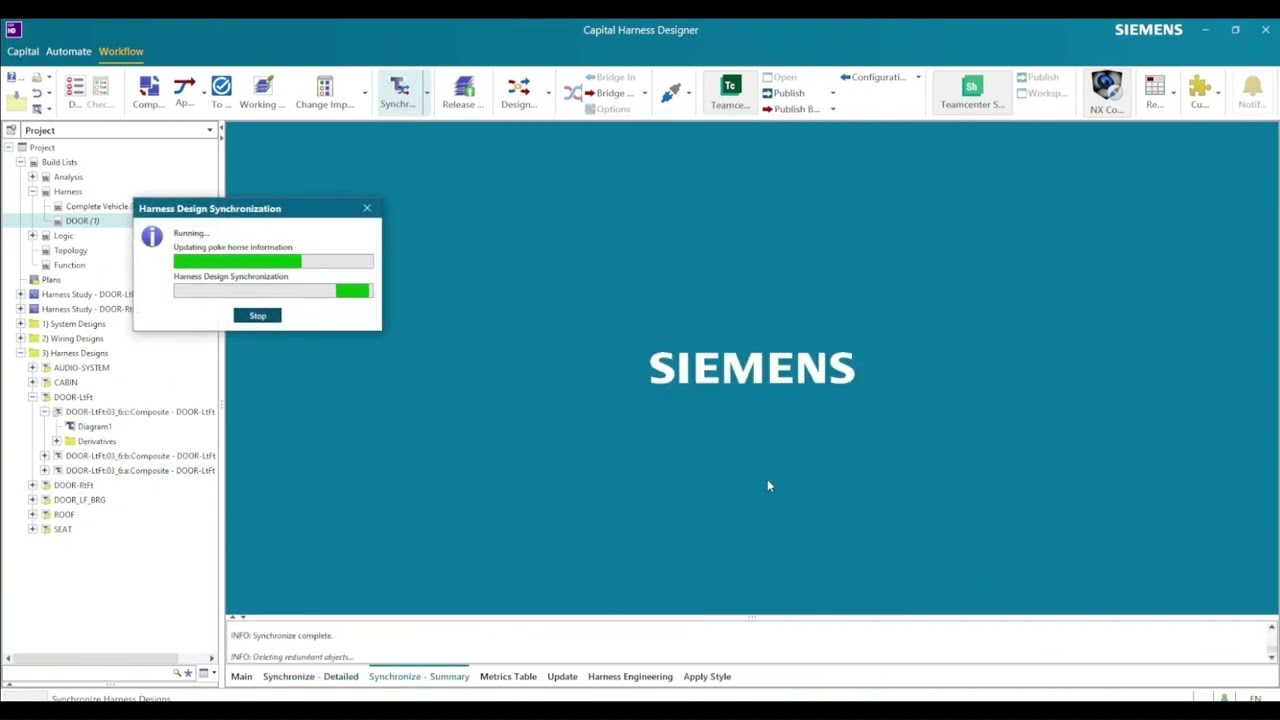Click the Updating poke home progress bar
The width and height of the screenshot is (1280, 720).
(x=273, y=261)
